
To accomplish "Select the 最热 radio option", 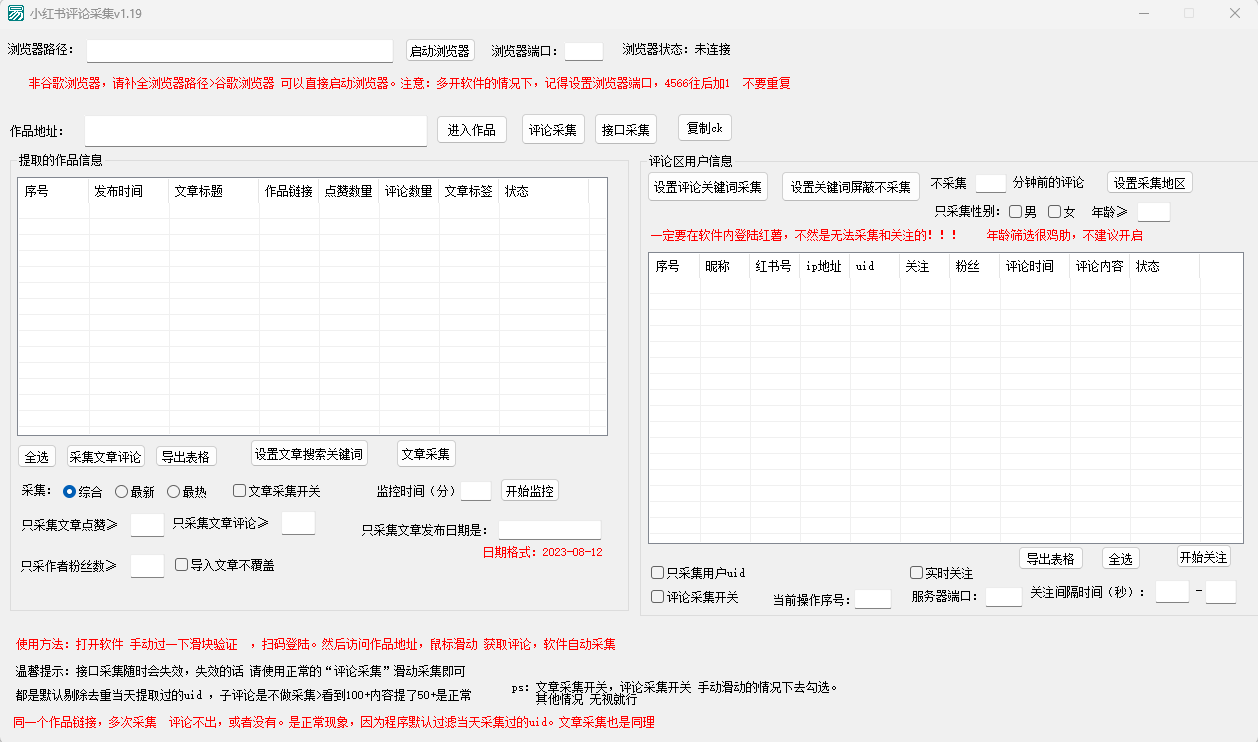I will pyautogui.click(x=174, y=491).
